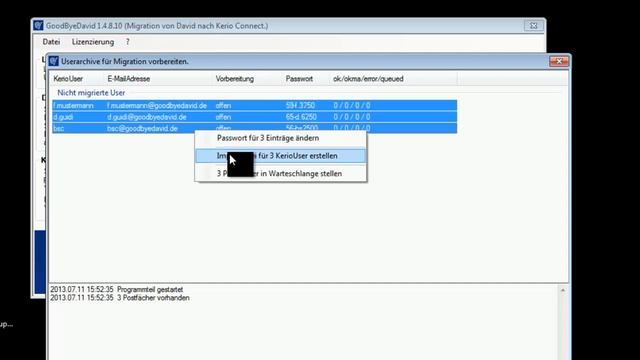
Task: Choose Passwort für 3 Einträge ändern
Action: click(280, 138)
